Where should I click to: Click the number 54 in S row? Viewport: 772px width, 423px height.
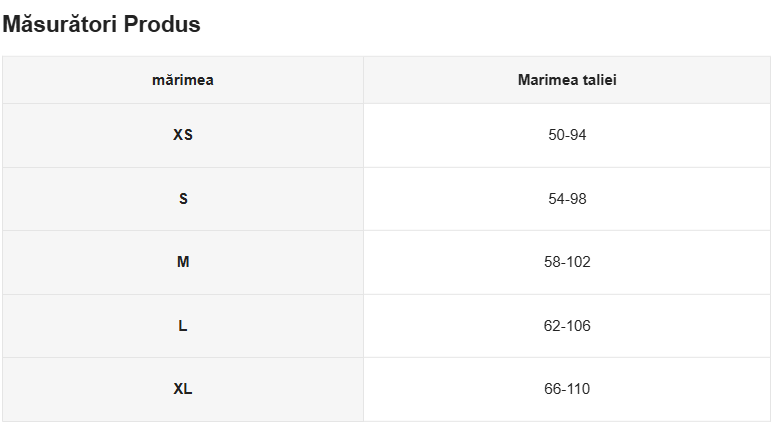556,199
